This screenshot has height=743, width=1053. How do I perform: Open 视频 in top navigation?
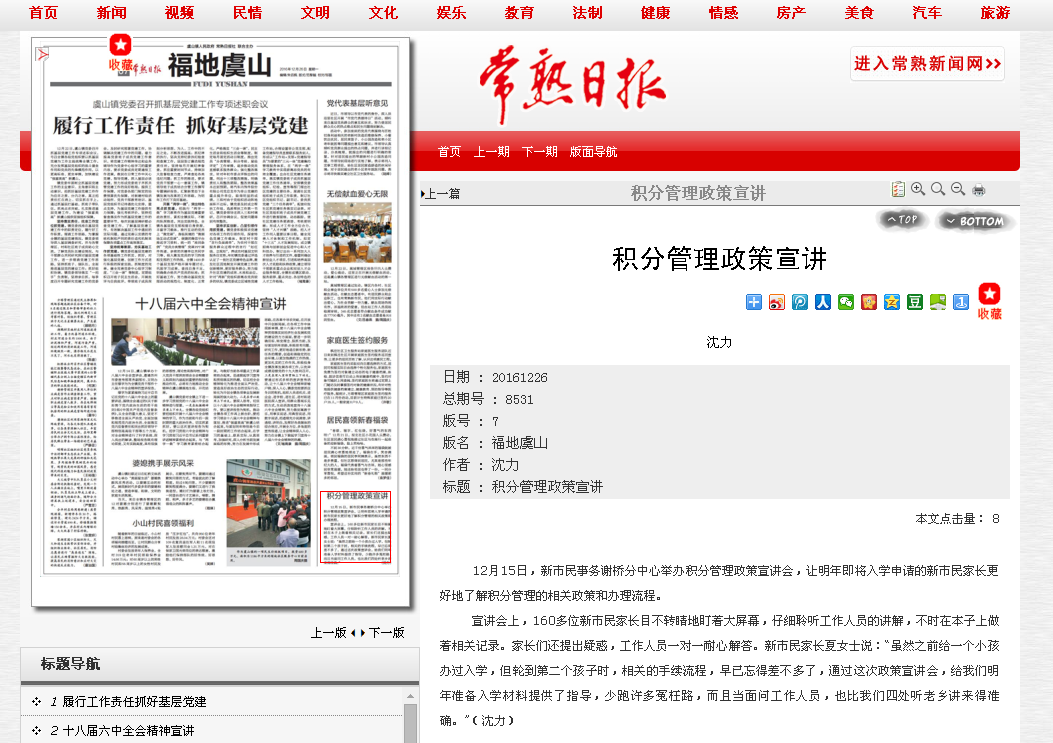coord(179,13)
